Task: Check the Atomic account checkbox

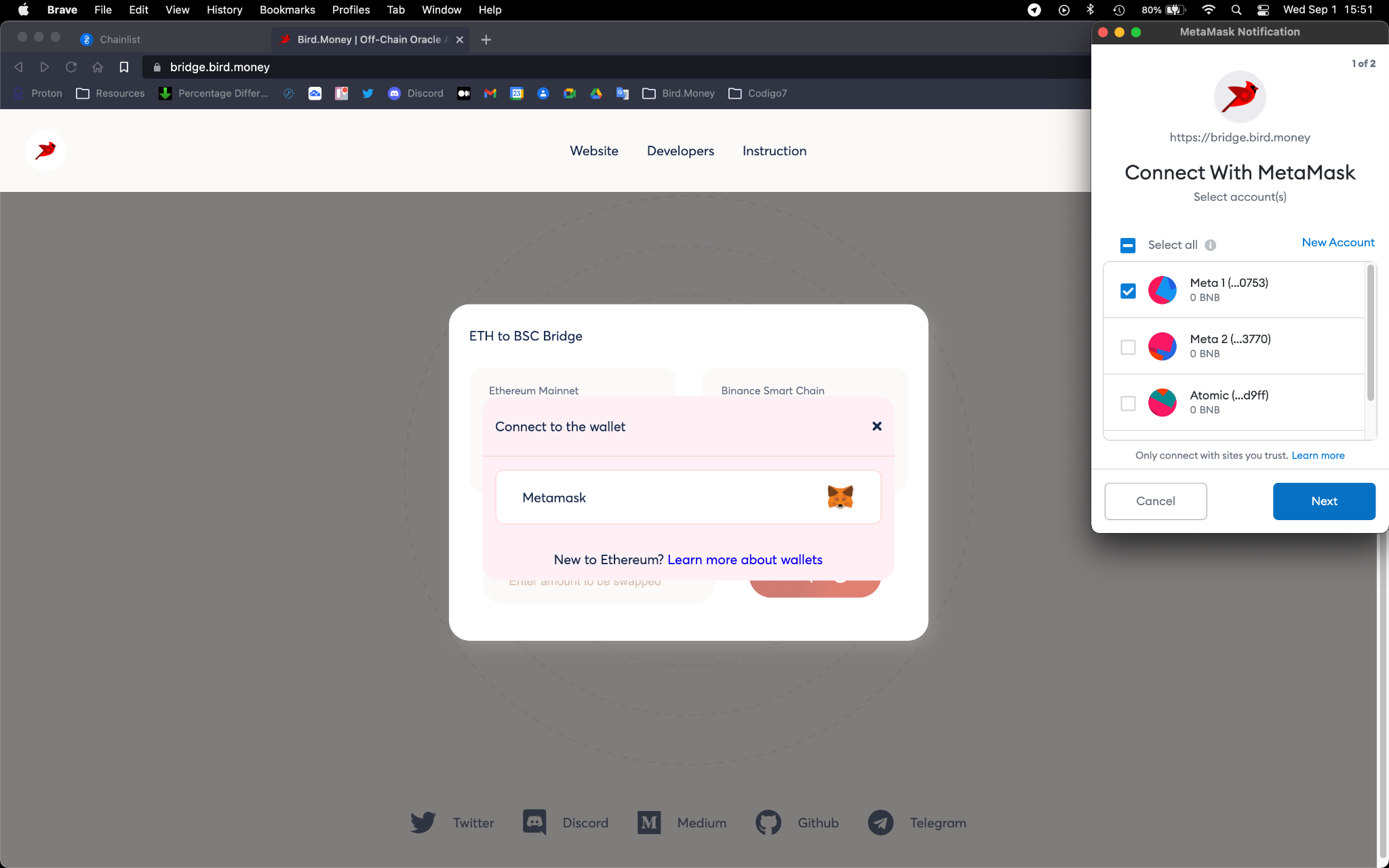Action: [1128, 403]
